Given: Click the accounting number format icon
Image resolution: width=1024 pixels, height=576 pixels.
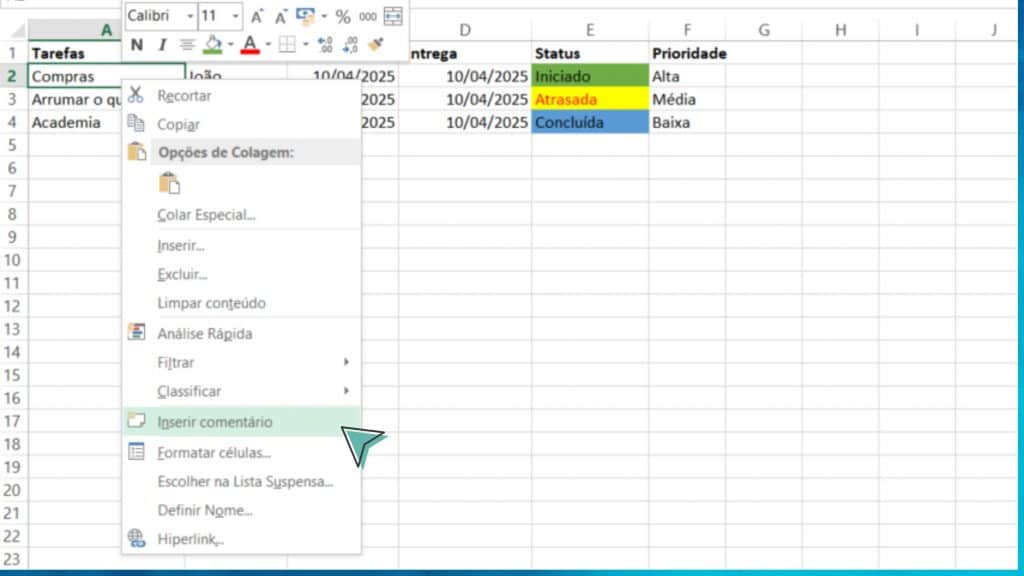Looking at the screenshot, I should (305, 16).
